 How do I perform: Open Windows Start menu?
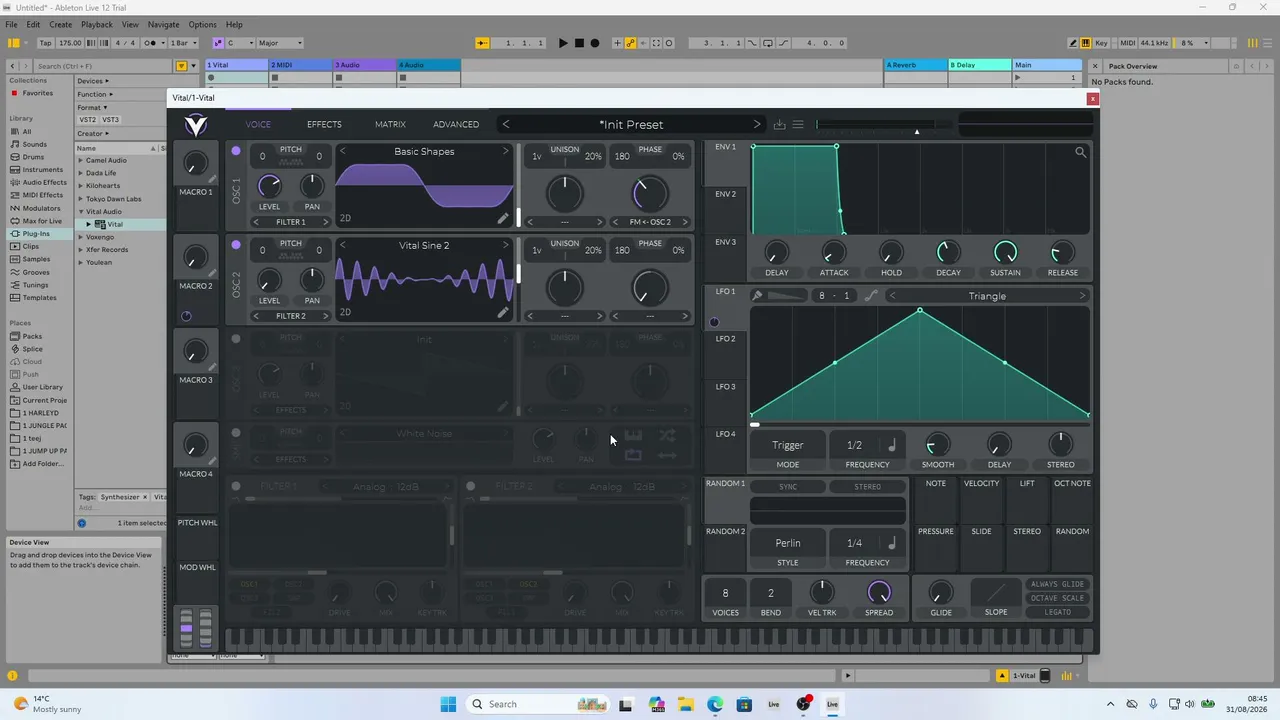point(447,704)
